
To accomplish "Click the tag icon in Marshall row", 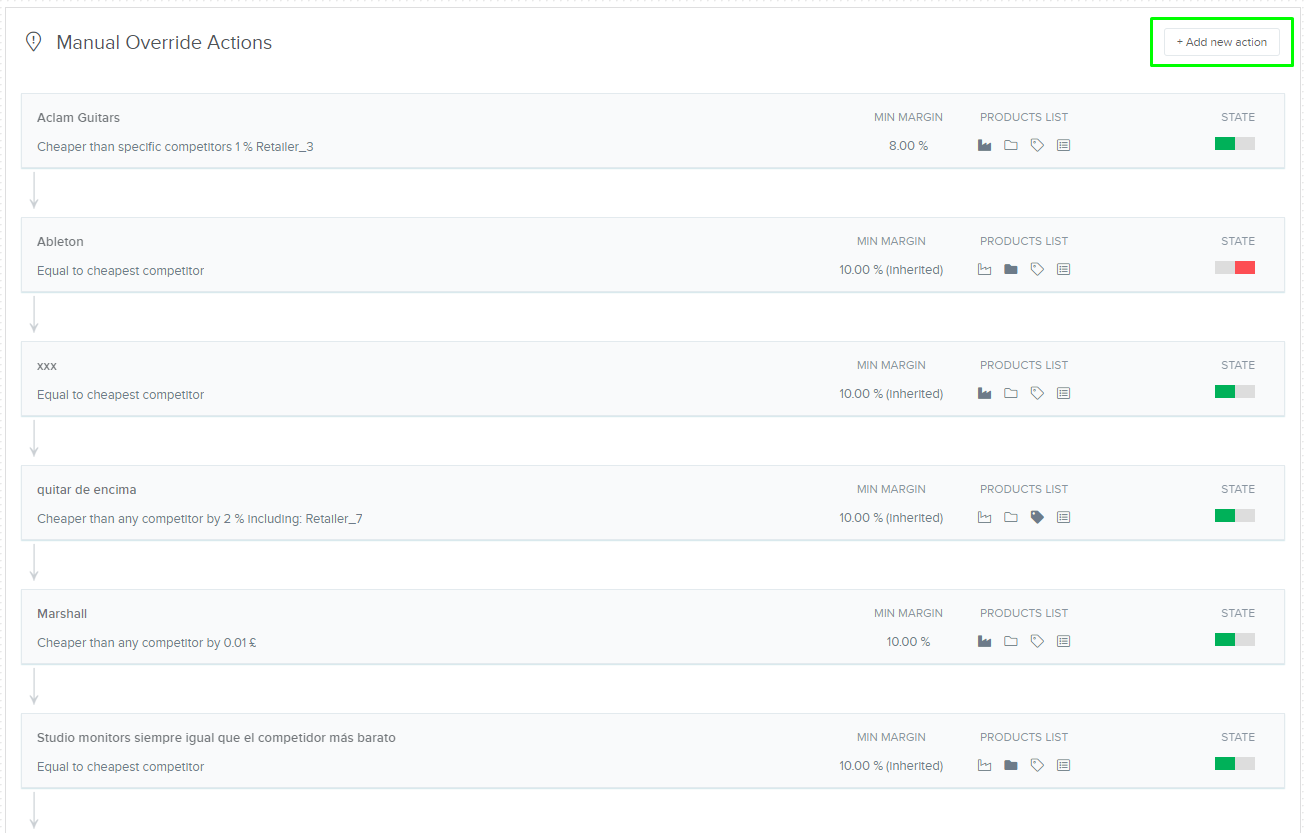I will [1037, 641].
